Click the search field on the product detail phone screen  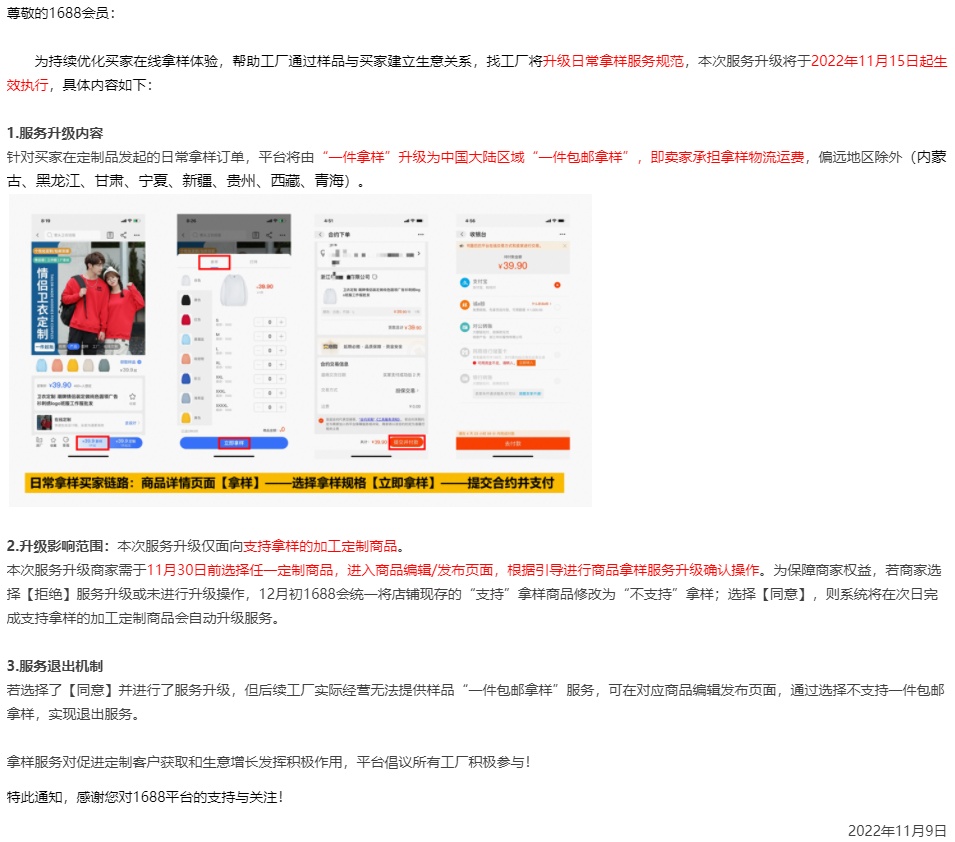72,235
